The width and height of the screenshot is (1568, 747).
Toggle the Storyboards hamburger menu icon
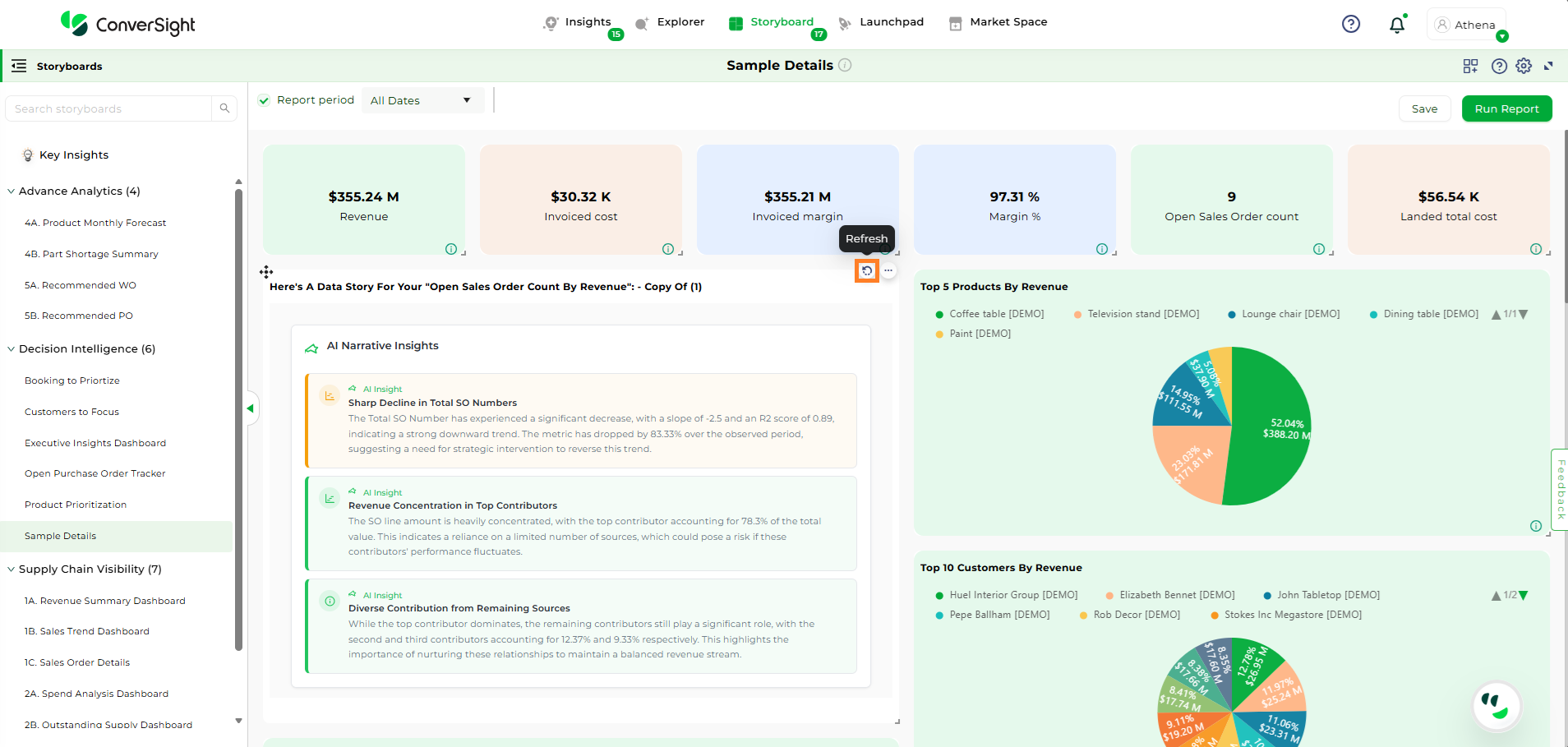pos(19,66)
